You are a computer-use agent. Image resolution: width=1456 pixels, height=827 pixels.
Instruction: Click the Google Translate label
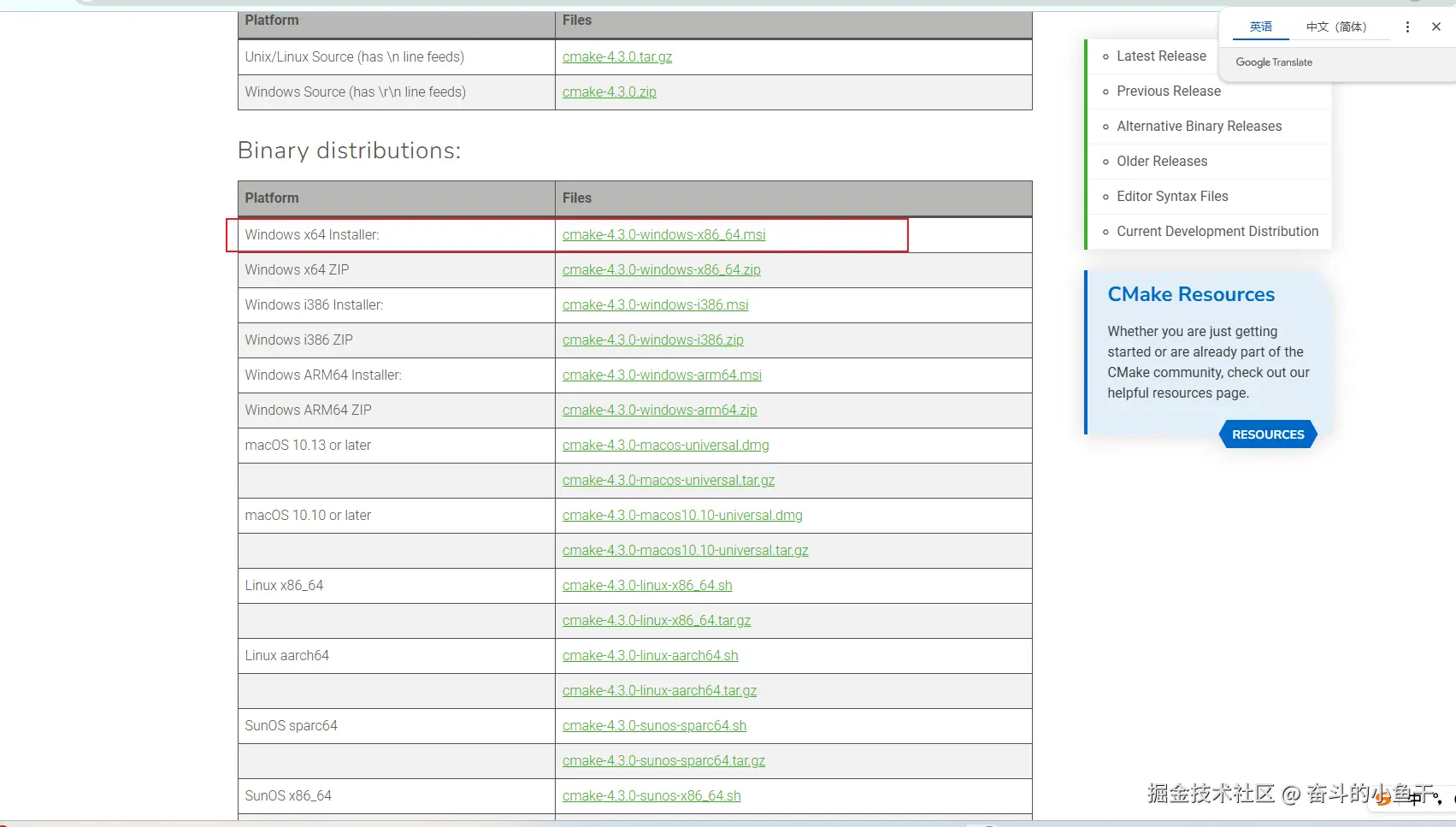1274,62
